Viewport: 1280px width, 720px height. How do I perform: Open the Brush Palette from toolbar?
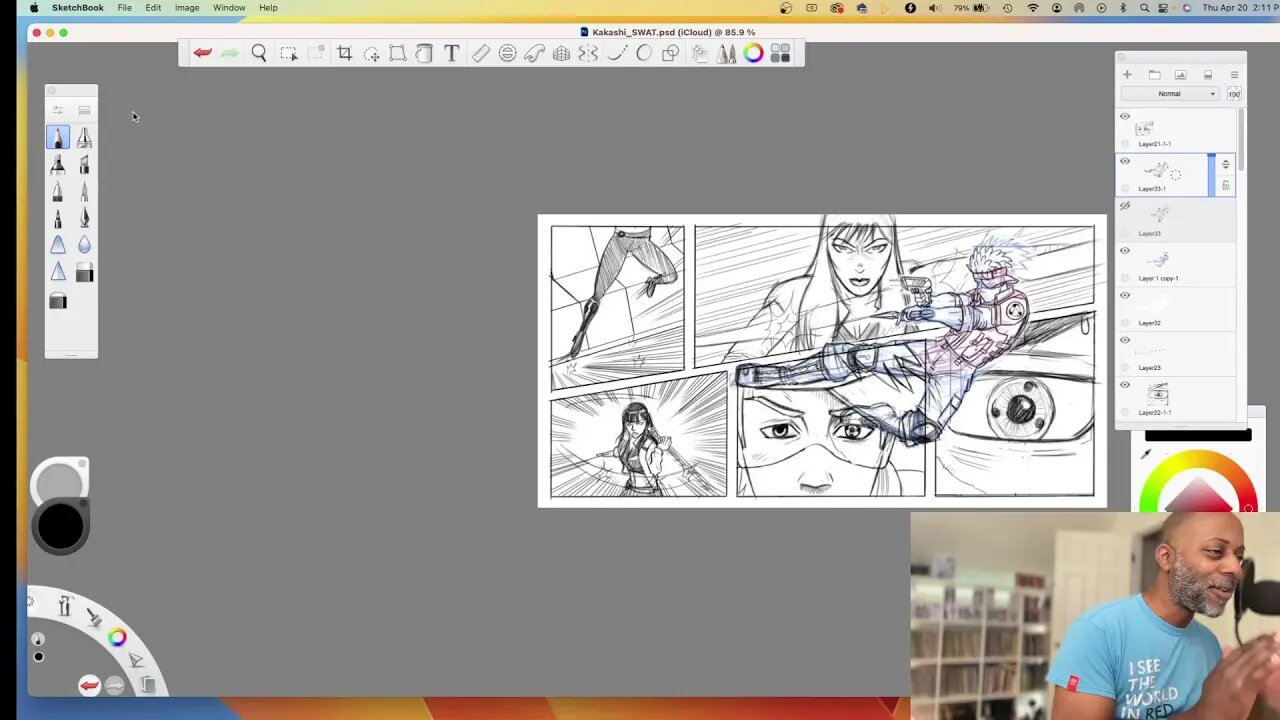[726, 53]
